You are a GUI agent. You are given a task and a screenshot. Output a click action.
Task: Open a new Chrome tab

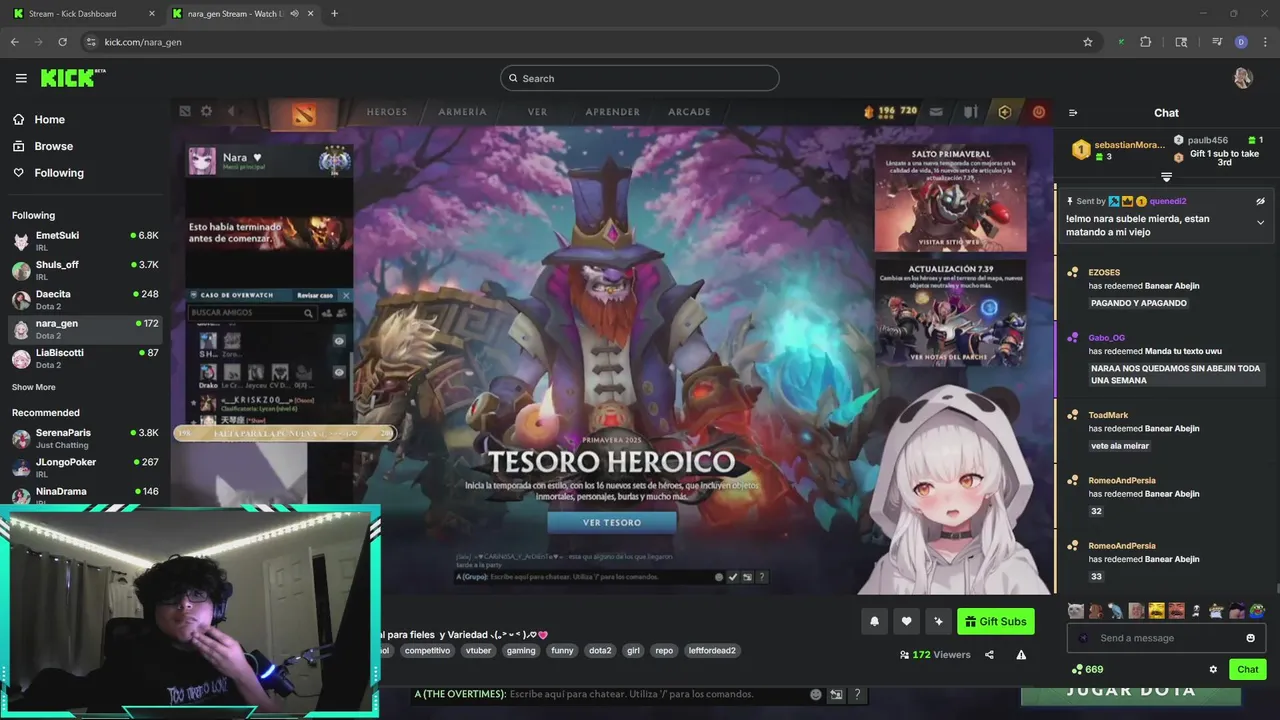pos(334,14)
